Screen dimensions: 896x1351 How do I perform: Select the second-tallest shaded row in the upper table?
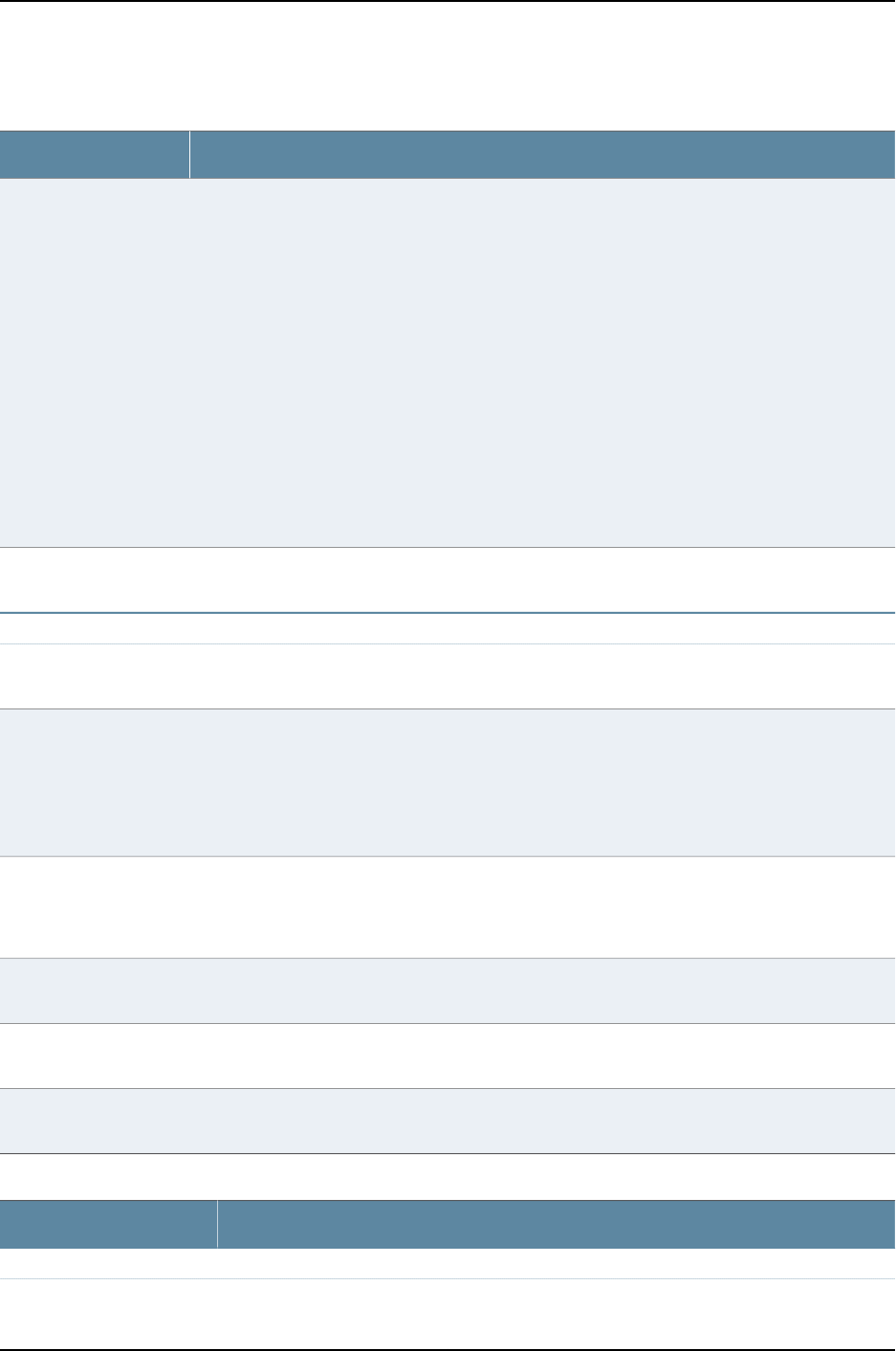(448, 782)
